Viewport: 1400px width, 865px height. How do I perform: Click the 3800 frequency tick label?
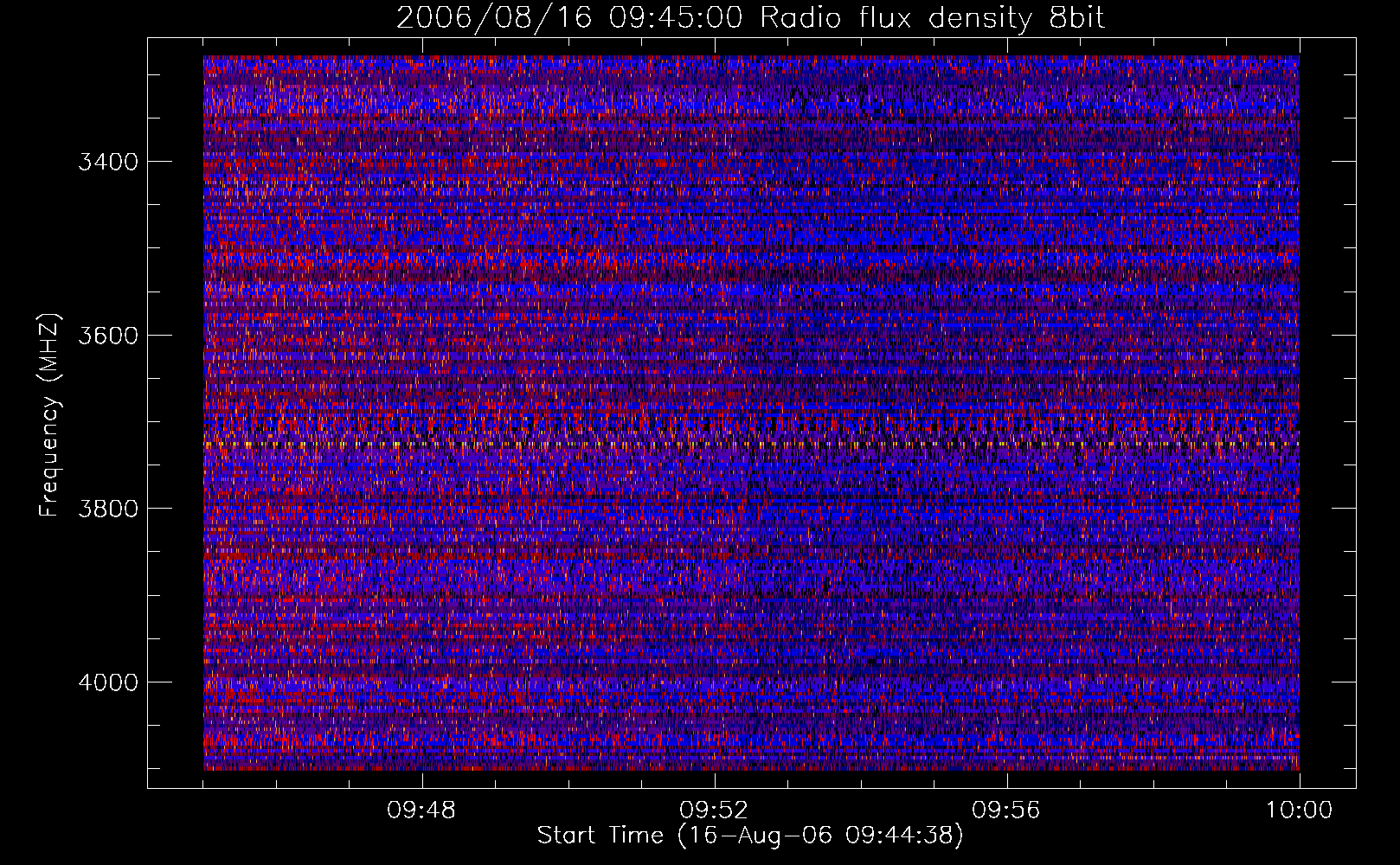(x=108, y=509)
